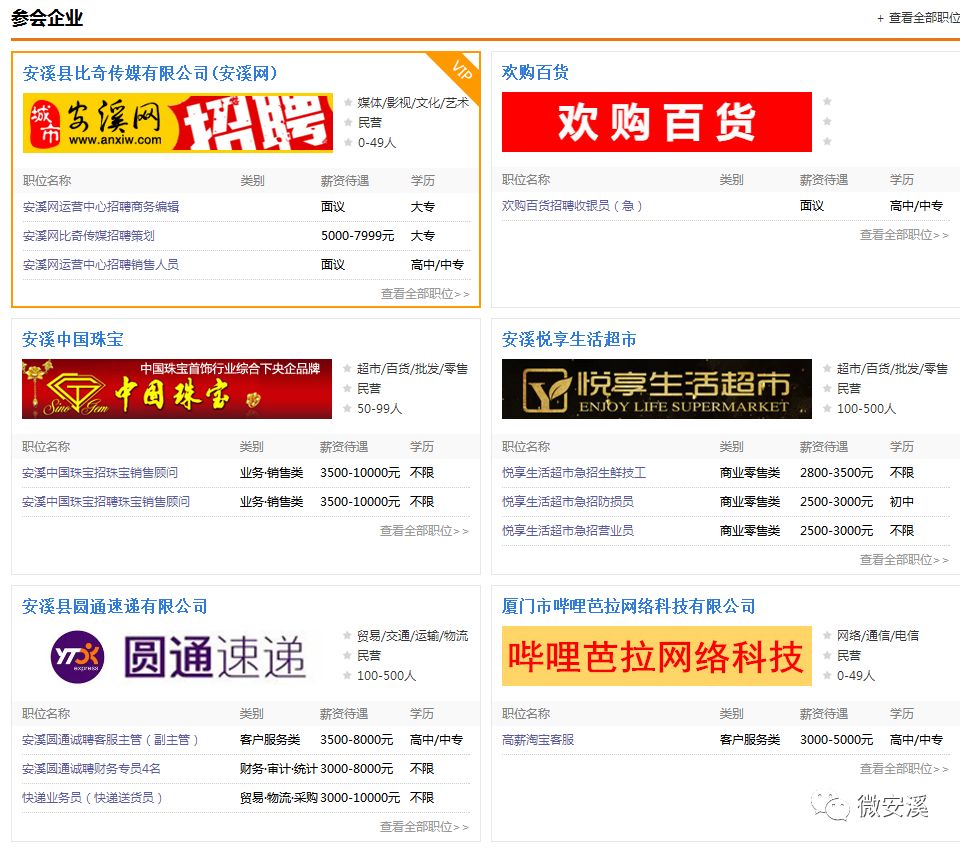Image resolution: width=960 pixels, height=849 pixels.
Task: Click the company size 50-99人
Action: (x=380, y=408)
